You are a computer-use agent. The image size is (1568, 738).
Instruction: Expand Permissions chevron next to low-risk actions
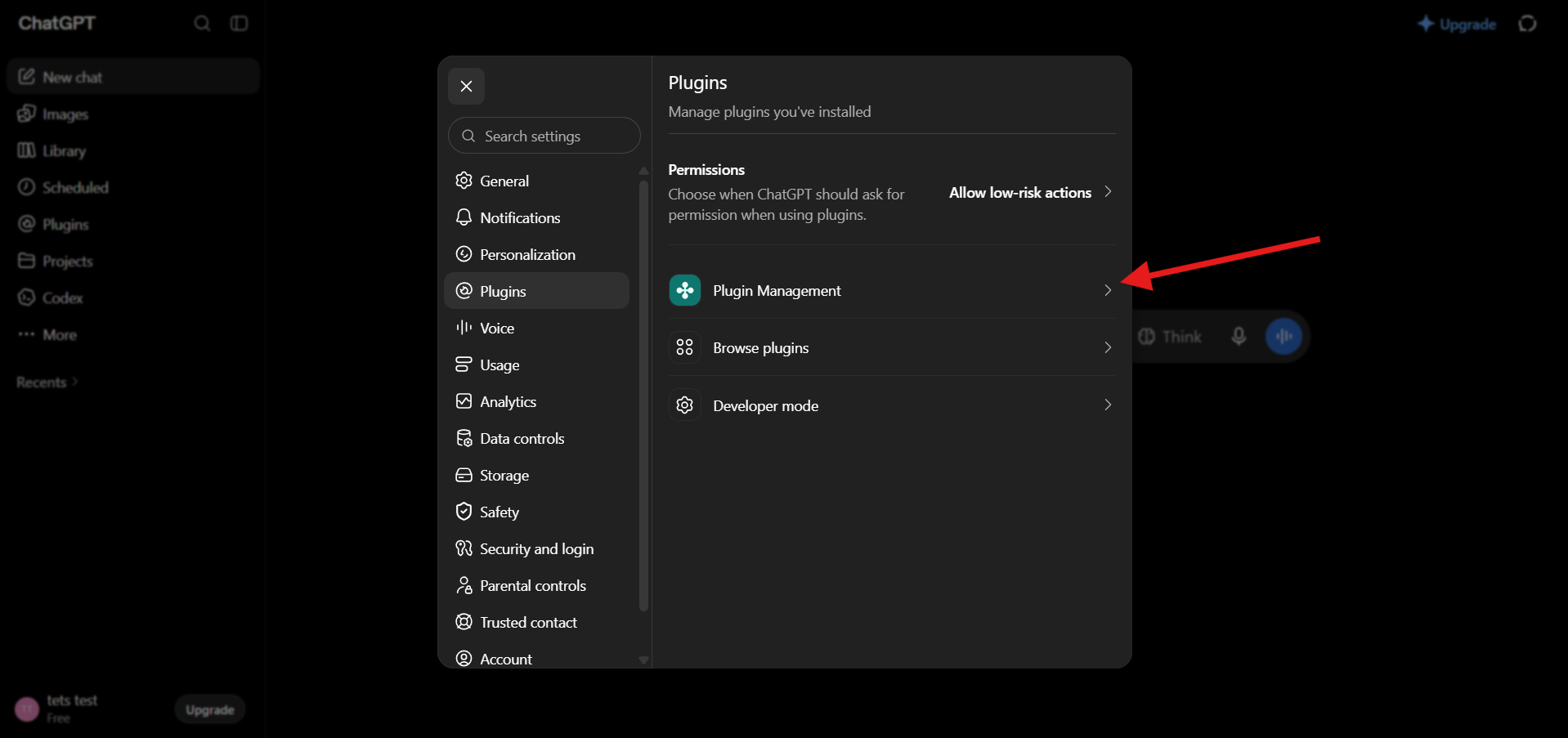click(x=1108, y=191)
